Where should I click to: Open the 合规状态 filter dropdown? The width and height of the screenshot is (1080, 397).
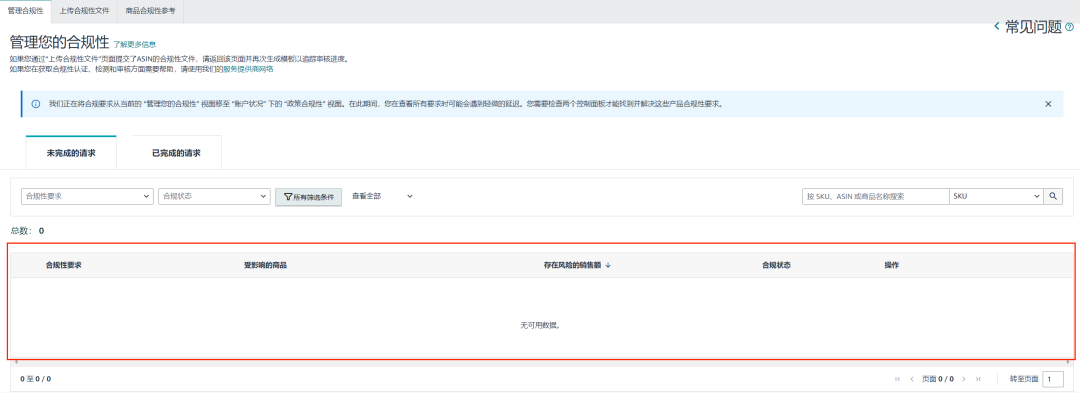(214, 196)
